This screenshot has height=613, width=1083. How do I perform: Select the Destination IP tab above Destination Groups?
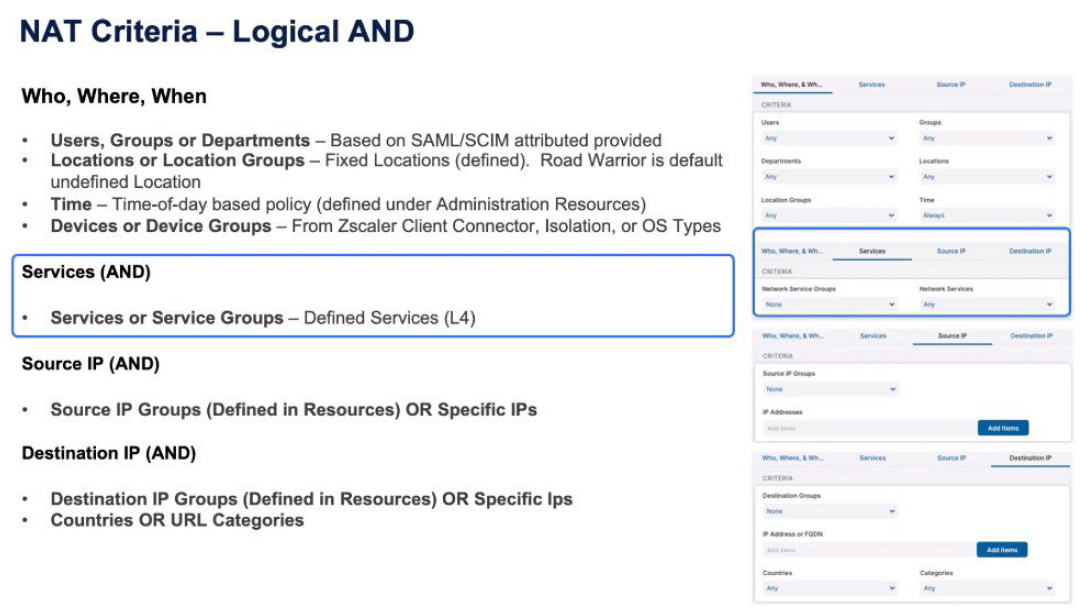pyautogui.click(x=1029, y=458)
